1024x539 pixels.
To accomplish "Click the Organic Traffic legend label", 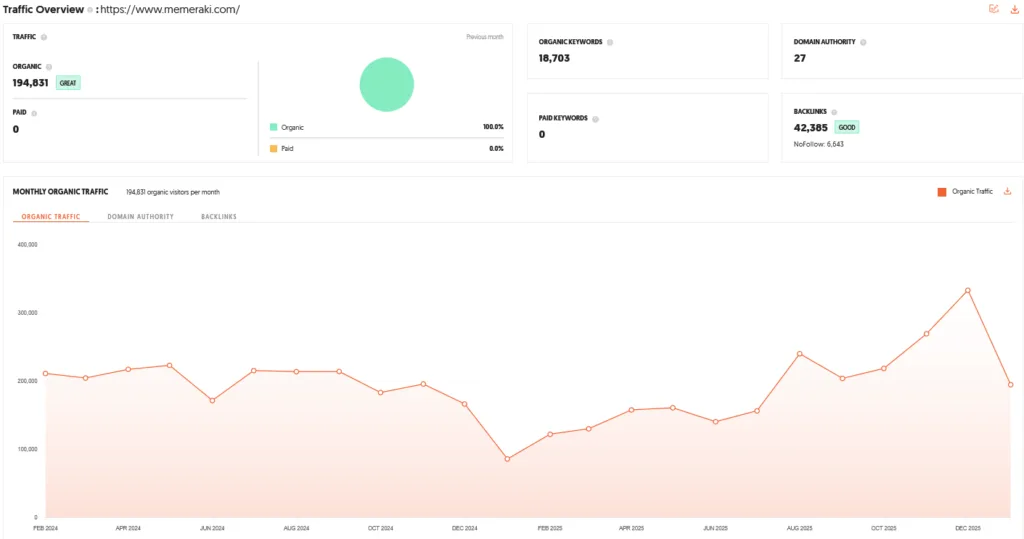I will click(972, 191).
